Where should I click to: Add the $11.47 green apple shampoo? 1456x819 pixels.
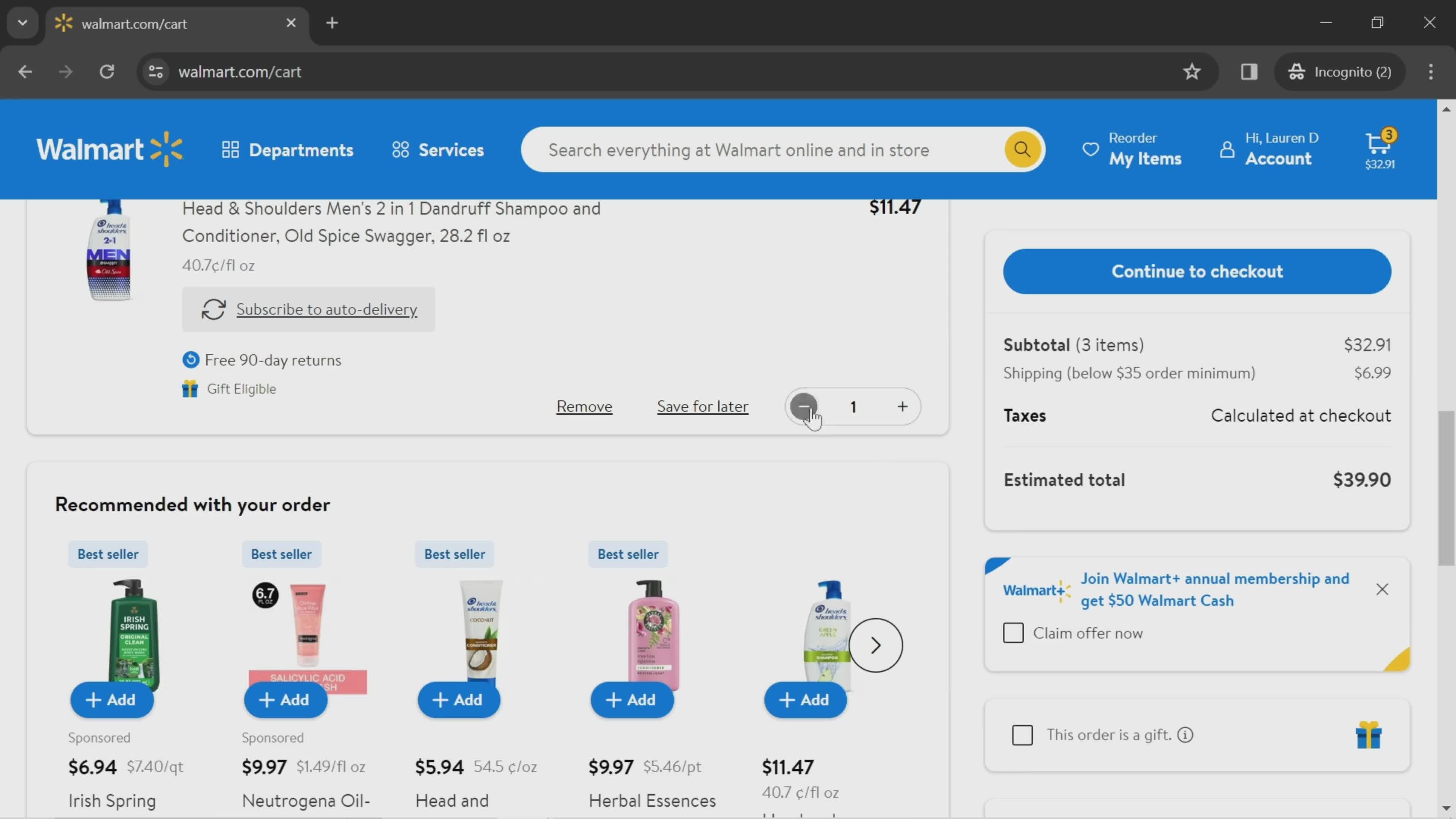click(805, 700)
